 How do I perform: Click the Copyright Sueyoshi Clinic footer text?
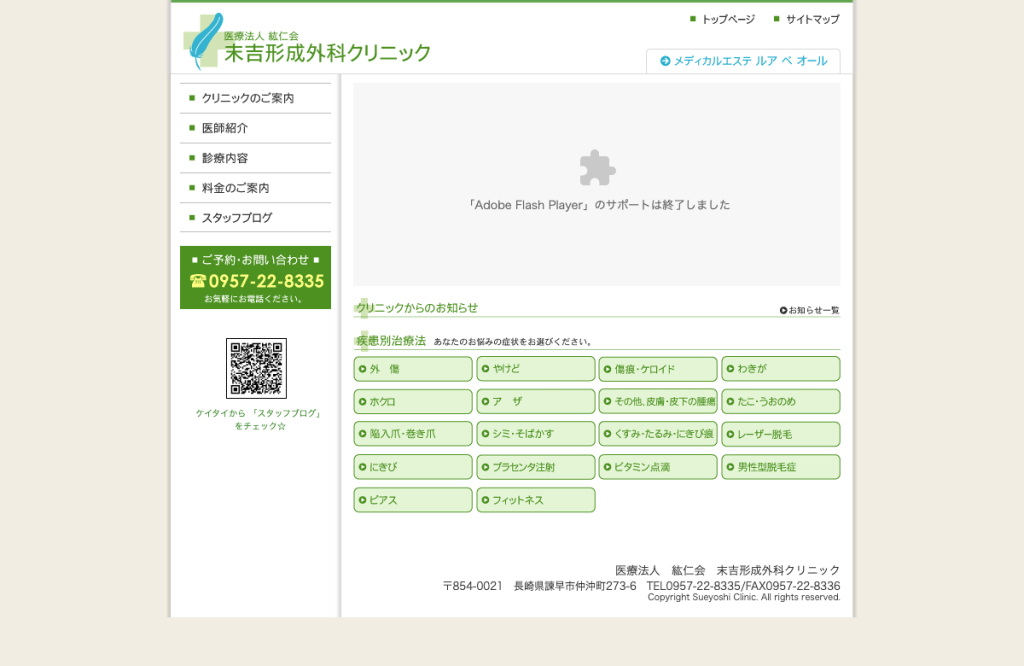(744, 597)
